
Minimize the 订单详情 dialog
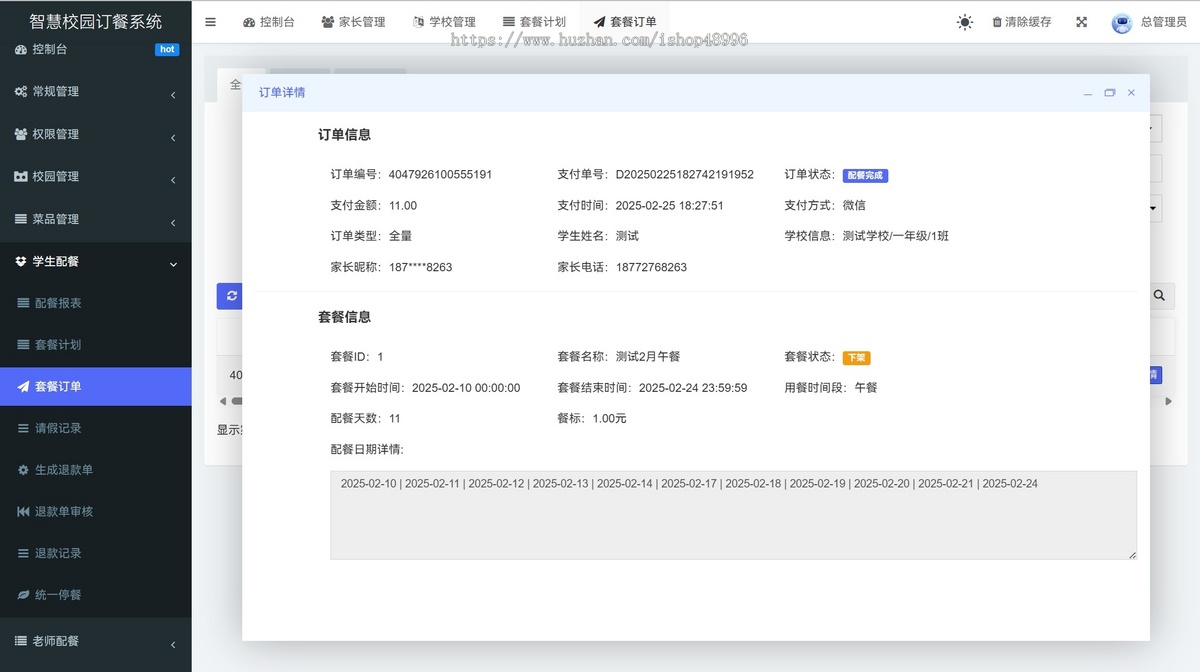tap(1087, 93)
